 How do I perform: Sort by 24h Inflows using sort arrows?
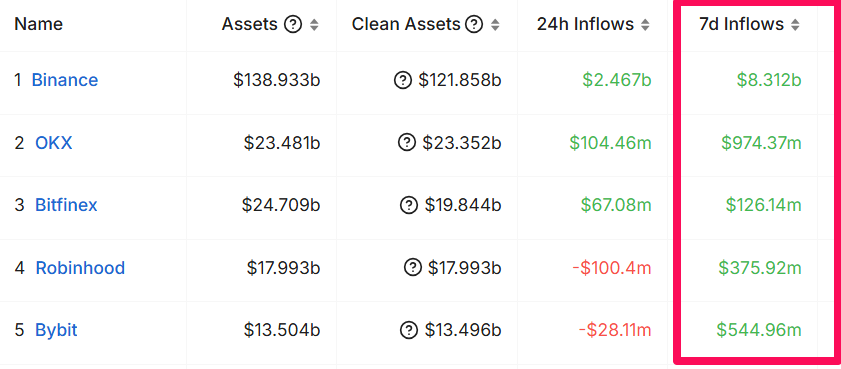pos(645,25)
